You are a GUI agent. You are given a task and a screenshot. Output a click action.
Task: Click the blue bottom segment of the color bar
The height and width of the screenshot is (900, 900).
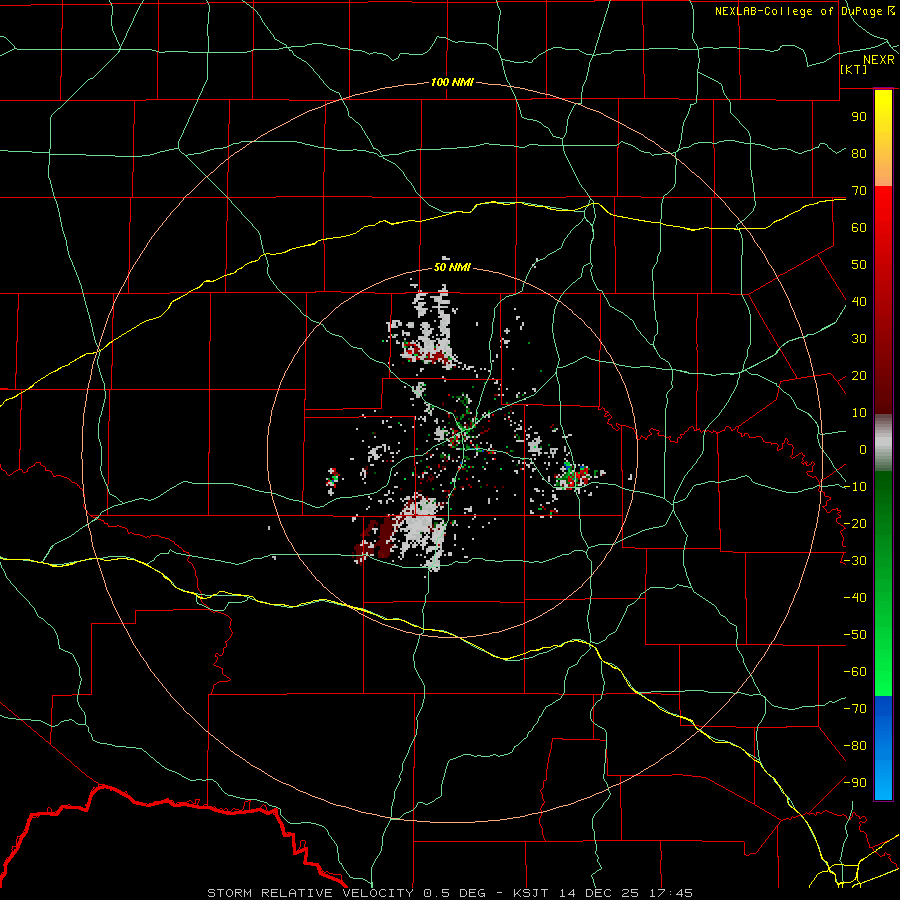(883, 747)
